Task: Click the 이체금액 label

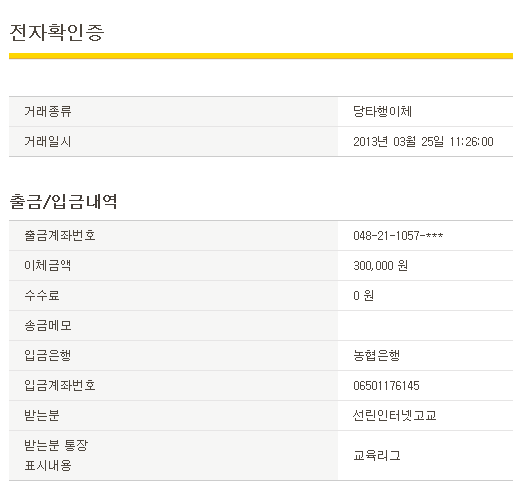Action: (48, 265)
